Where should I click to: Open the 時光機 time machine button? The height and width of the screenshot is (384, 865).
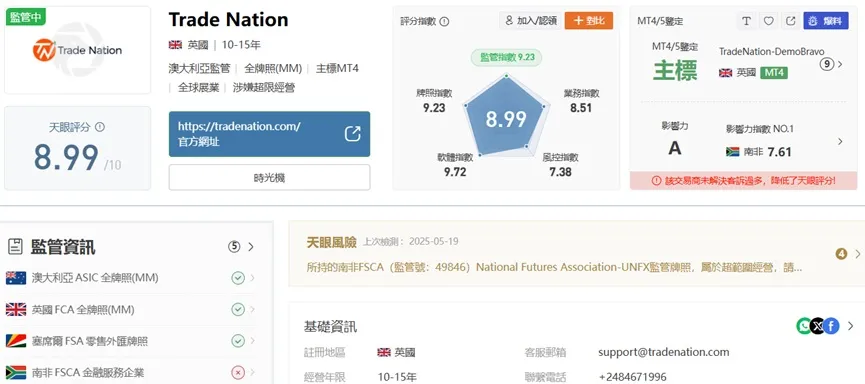269,178
